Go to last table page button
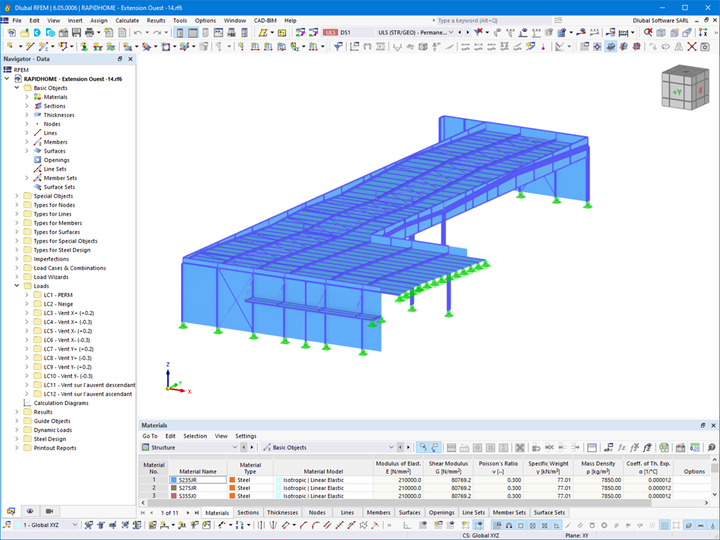Viewport: 720px width, 540px height. coord(197,512)
